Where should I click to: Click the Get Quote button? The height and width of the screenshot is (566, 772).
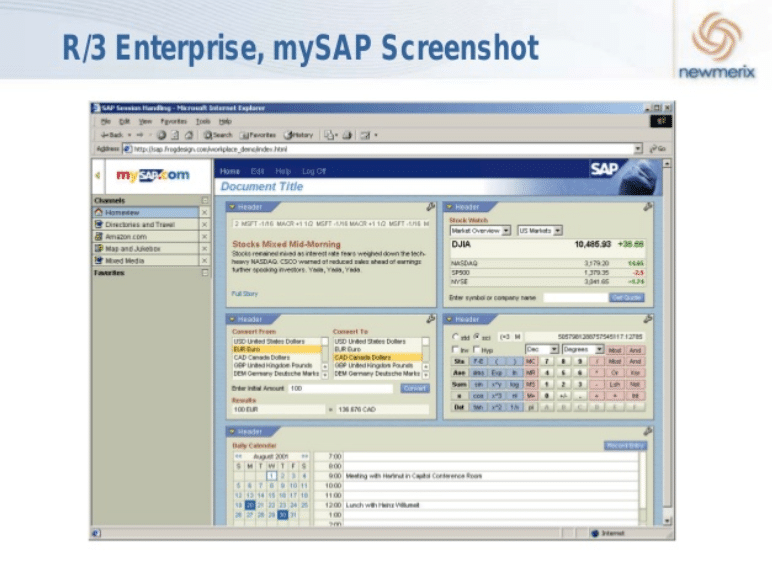point(626,298)
